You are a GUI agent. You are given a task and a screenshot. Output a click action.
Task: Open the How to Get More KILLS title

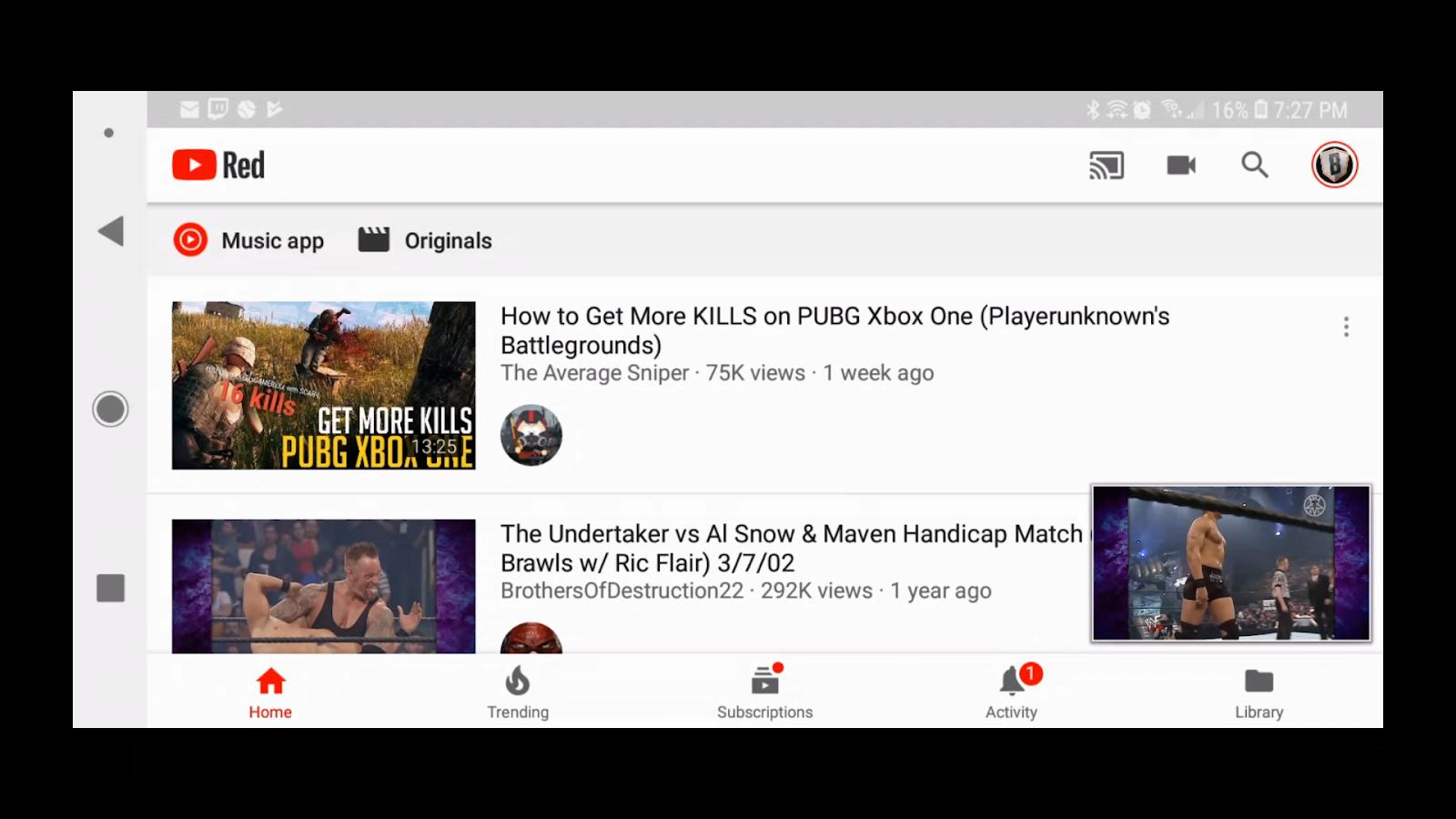(x=834, y=330)
